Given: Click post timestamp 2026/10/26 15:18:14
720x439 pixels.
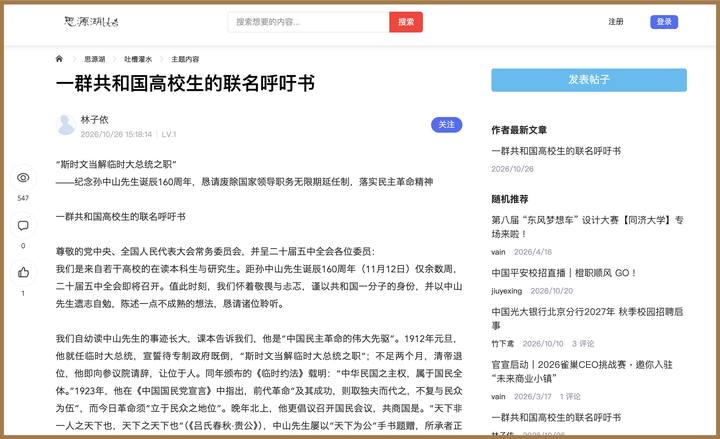Looking at the screenshot, I should pyautogui.click(x=116, y=134).
